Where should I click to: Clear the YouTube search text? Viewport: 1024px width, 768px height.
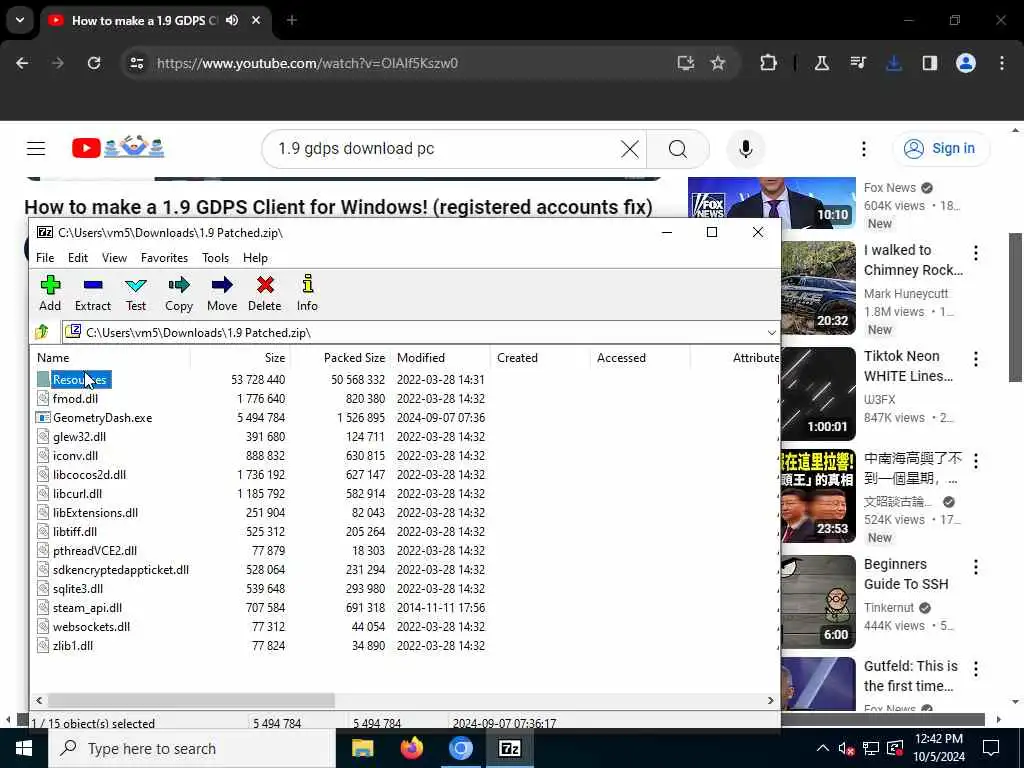[630, 149]
